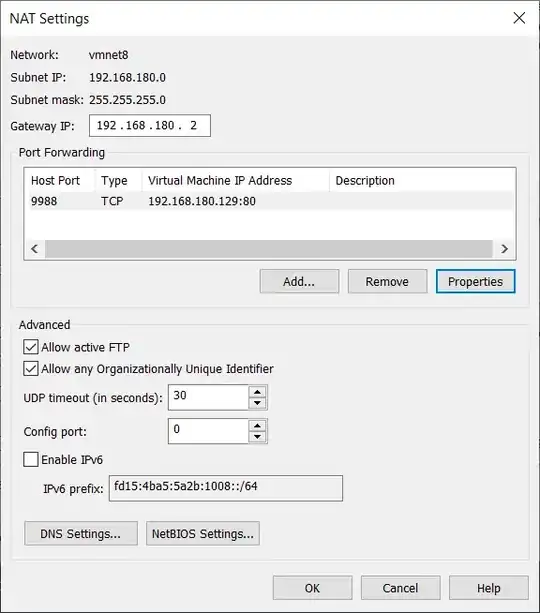Viewport: 540px width, 613px height.
Task: Click the Subnet mask value 255.255.255.0
Action: click(127, 100)
